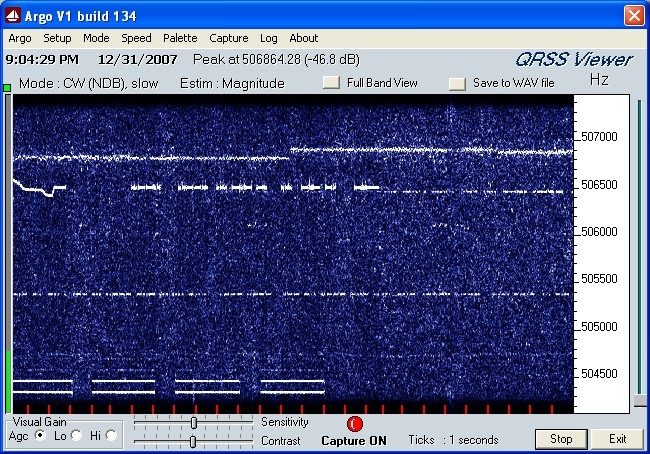Enable Save to WAV file
The height and width of the screenshot is (454, 650).
457,83
